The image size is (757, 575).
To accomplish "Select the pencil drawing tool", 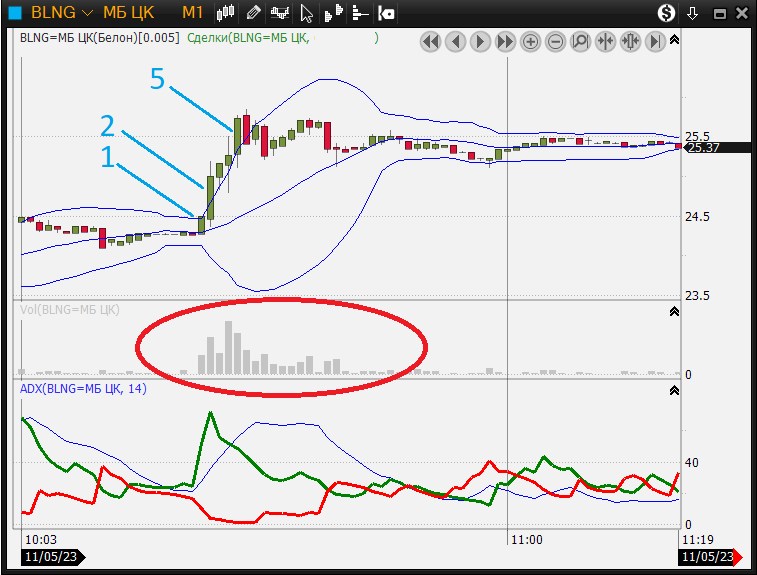I will coord(253,13).
